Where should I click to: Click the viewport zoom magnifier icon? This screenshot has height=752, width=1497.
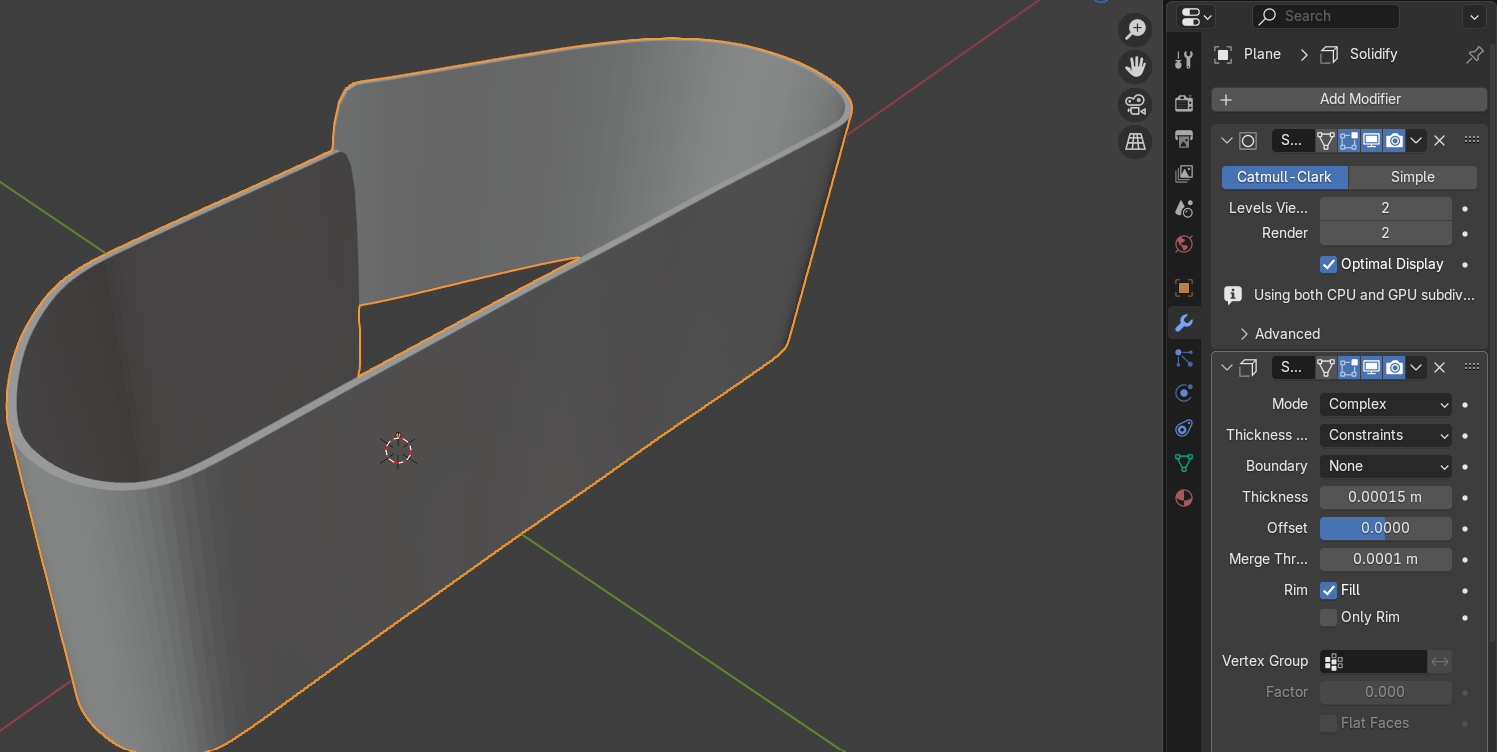1135,29
